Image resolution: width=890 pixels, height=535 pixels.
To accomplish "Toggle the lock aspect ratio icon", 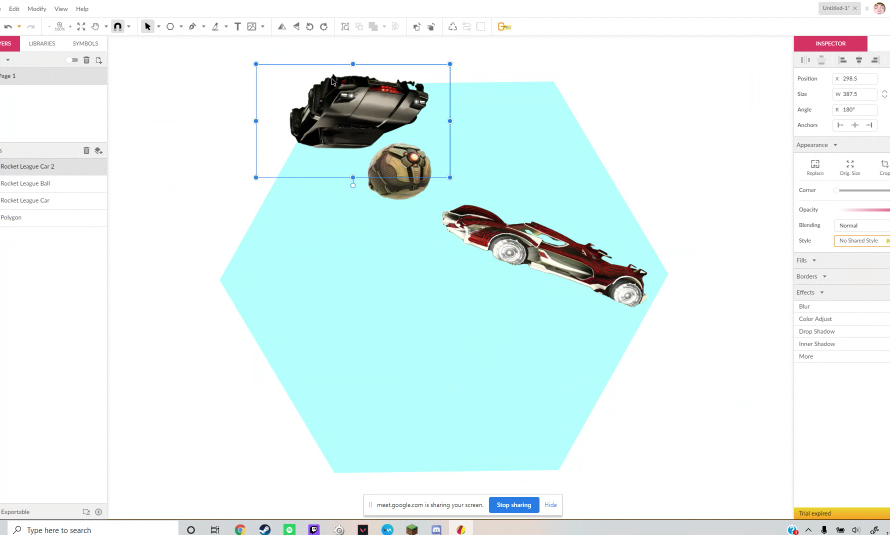I will click(884, 94).
